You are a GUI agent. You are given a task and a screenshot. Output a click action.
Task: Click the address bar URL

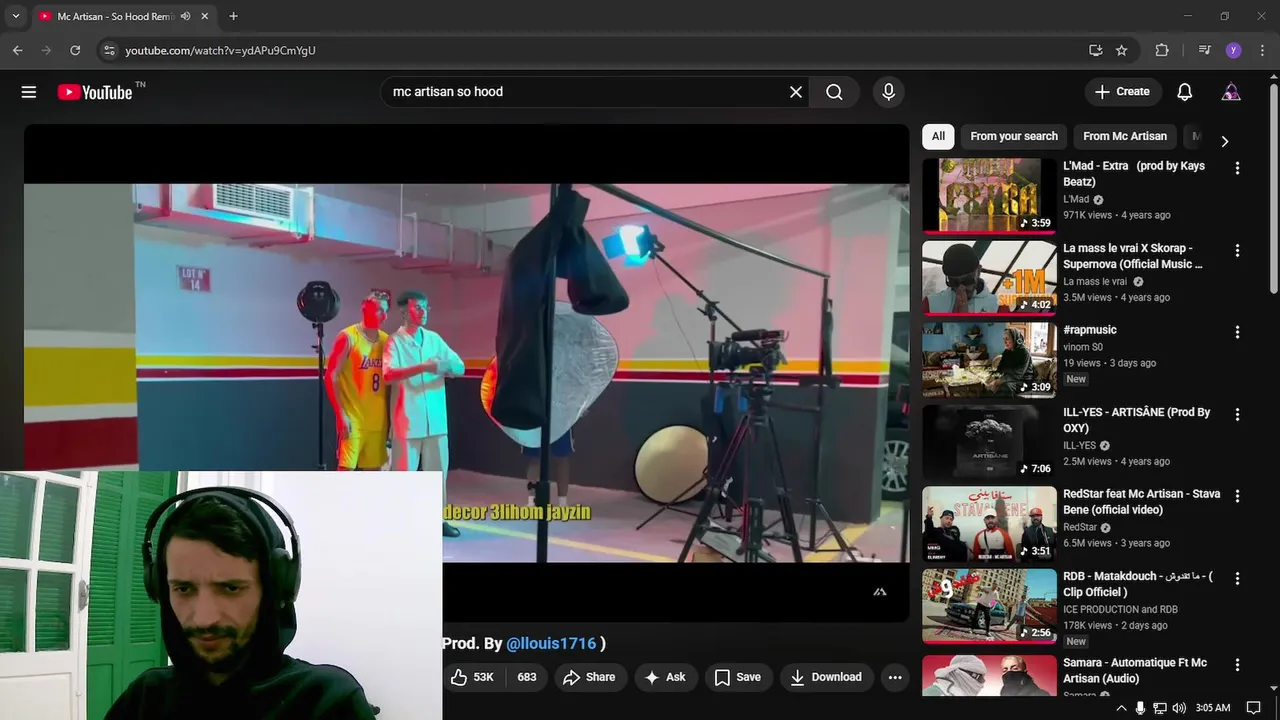click(x=220, y=50)
